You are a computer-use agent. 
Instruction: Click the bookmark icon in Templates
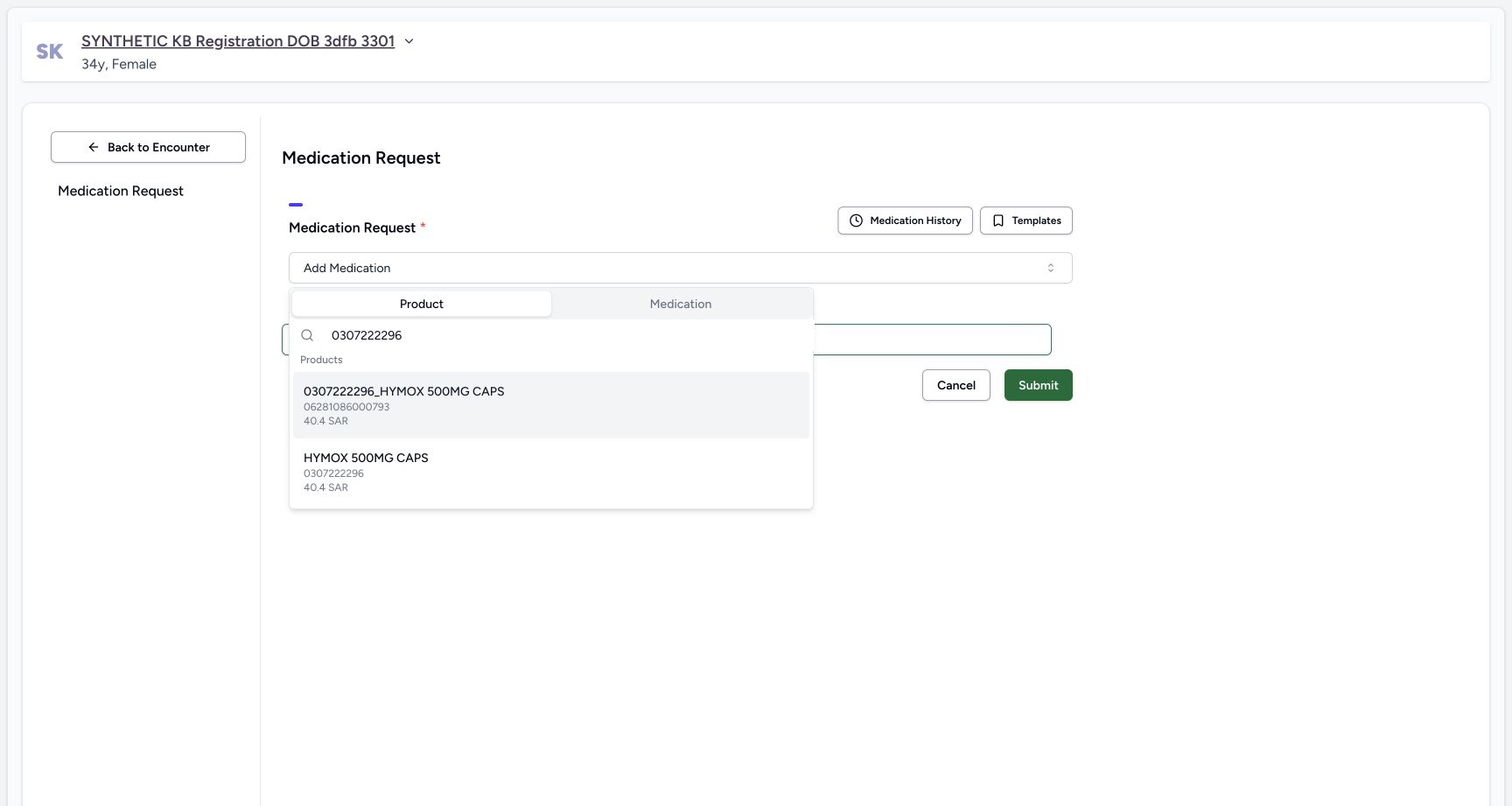pos(998,221)
